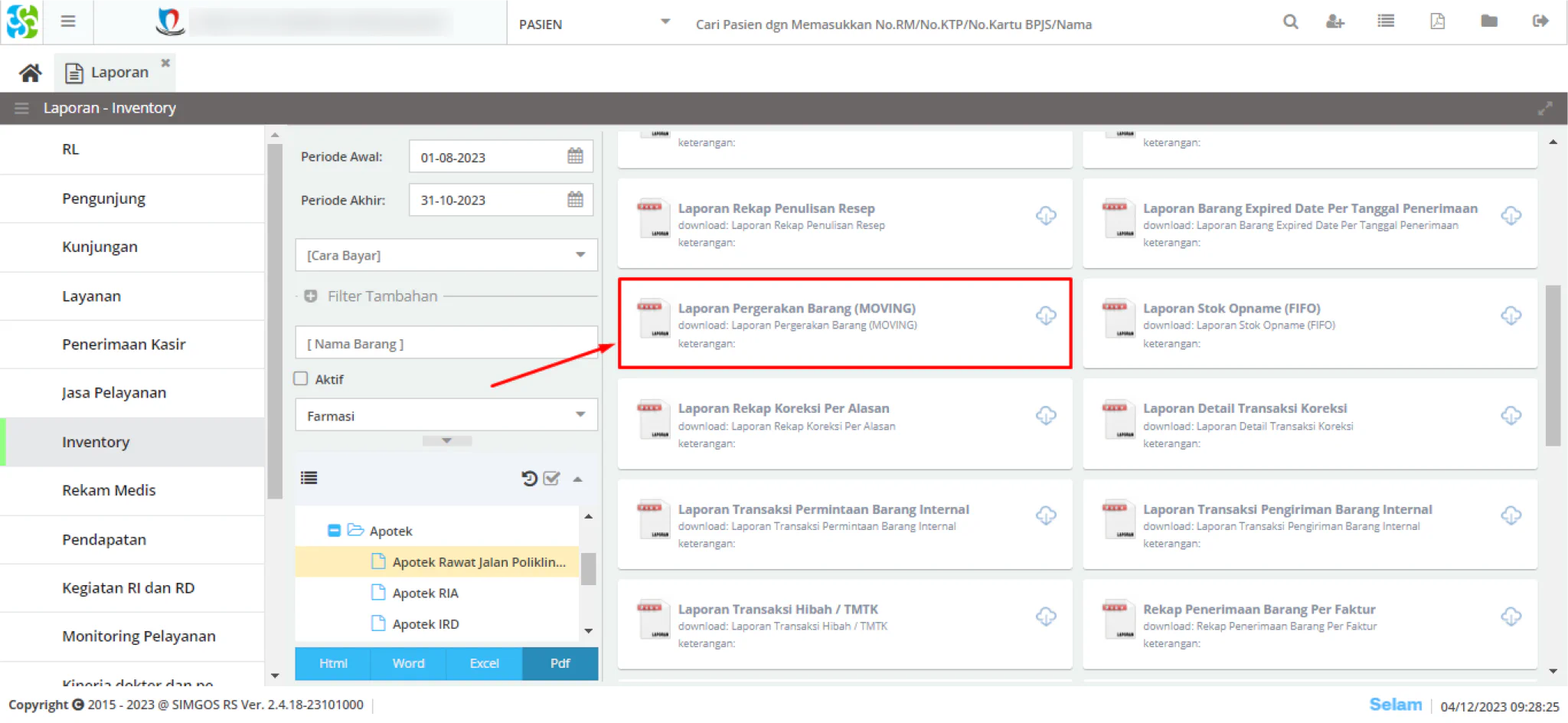
Task: Open calendar picker for Periode Awal
Action: click(575, 156)
